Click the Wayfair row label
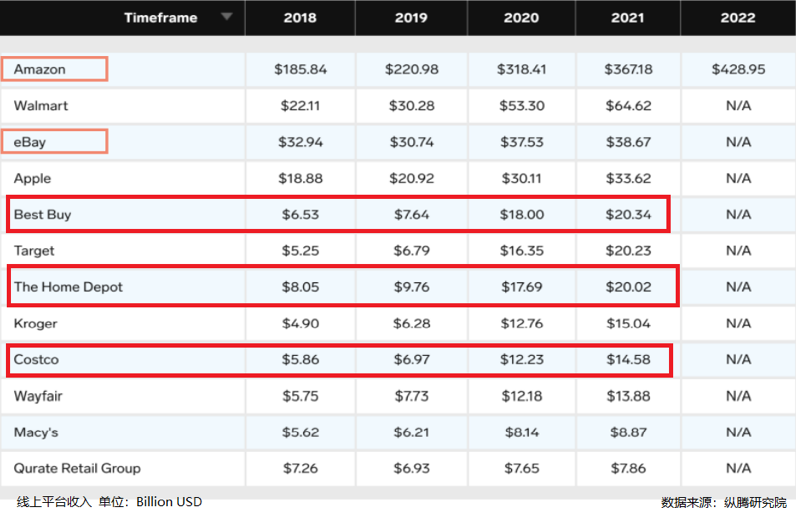The width and height of the screenshot is (796, 513). point(38,396)
